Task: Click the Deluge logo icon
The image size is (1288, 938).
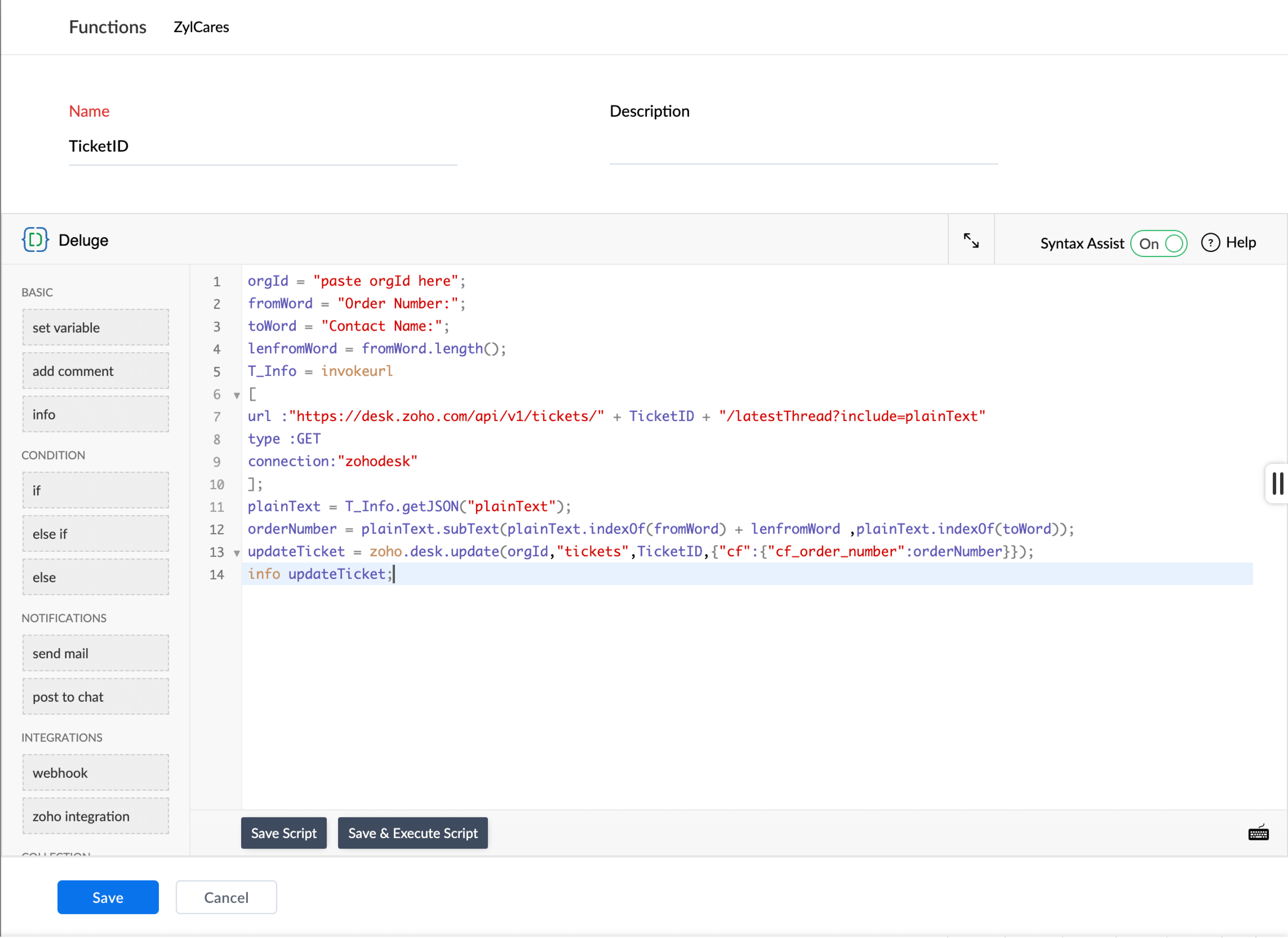Action: pos(35,240)
